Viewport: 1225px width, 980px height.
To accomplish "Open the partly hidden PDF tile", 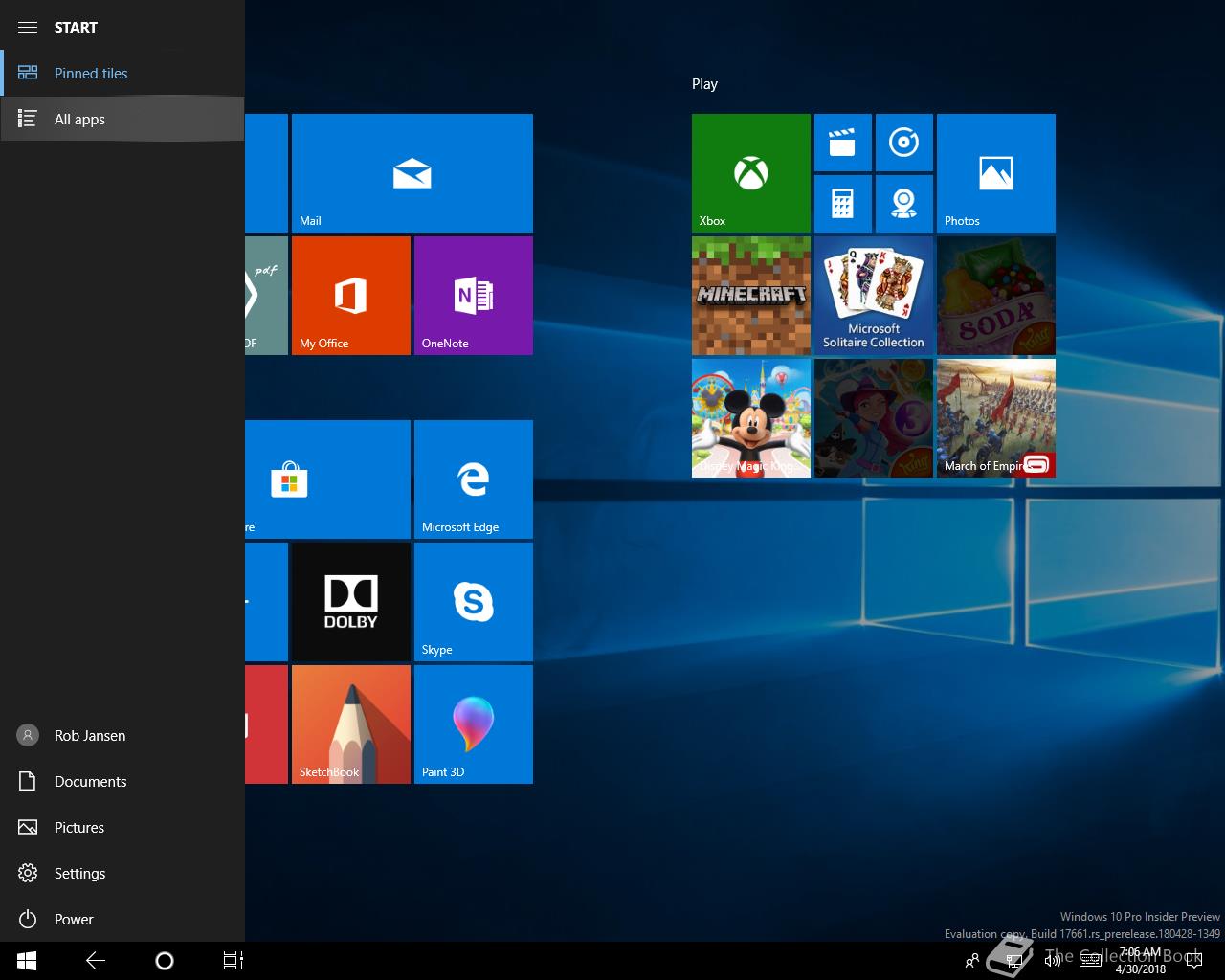I will (x=266, y=296).
